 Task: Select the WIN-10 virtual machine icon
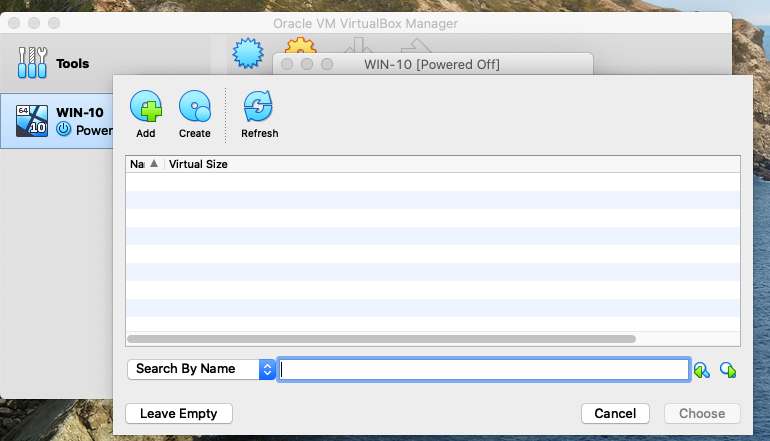(32, 121)
